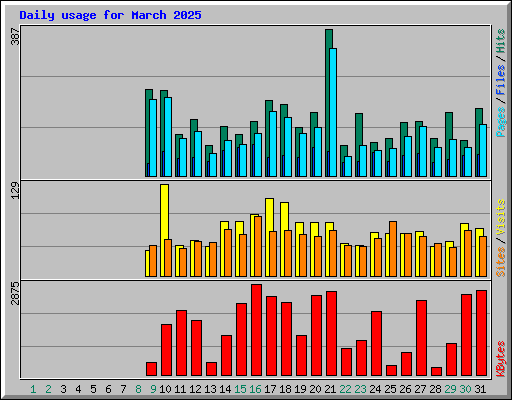The width and height of the screenshot is (512, 400).
Task: Click the 'KBytes' legend label
Action: click(501, 359)
